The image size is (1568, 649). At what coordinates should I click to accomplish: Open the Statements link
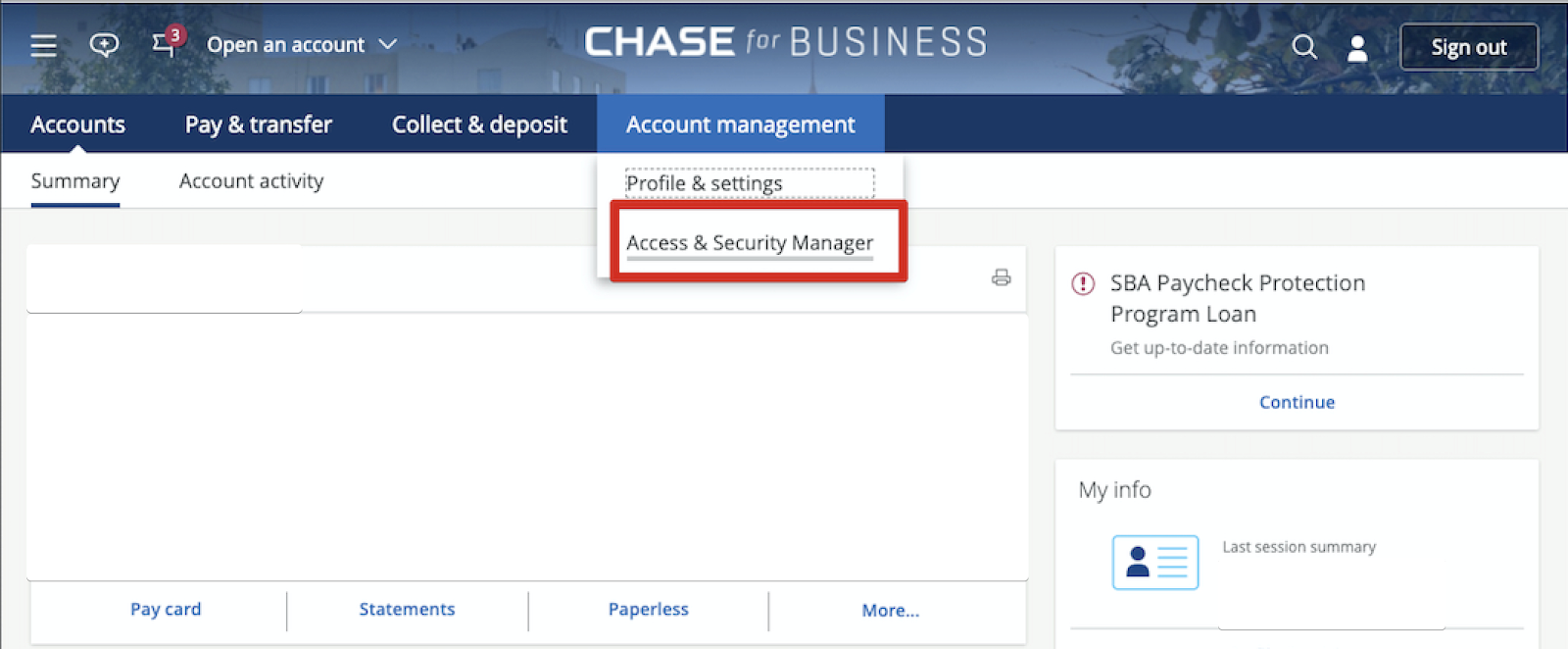(x=407, y=609)
